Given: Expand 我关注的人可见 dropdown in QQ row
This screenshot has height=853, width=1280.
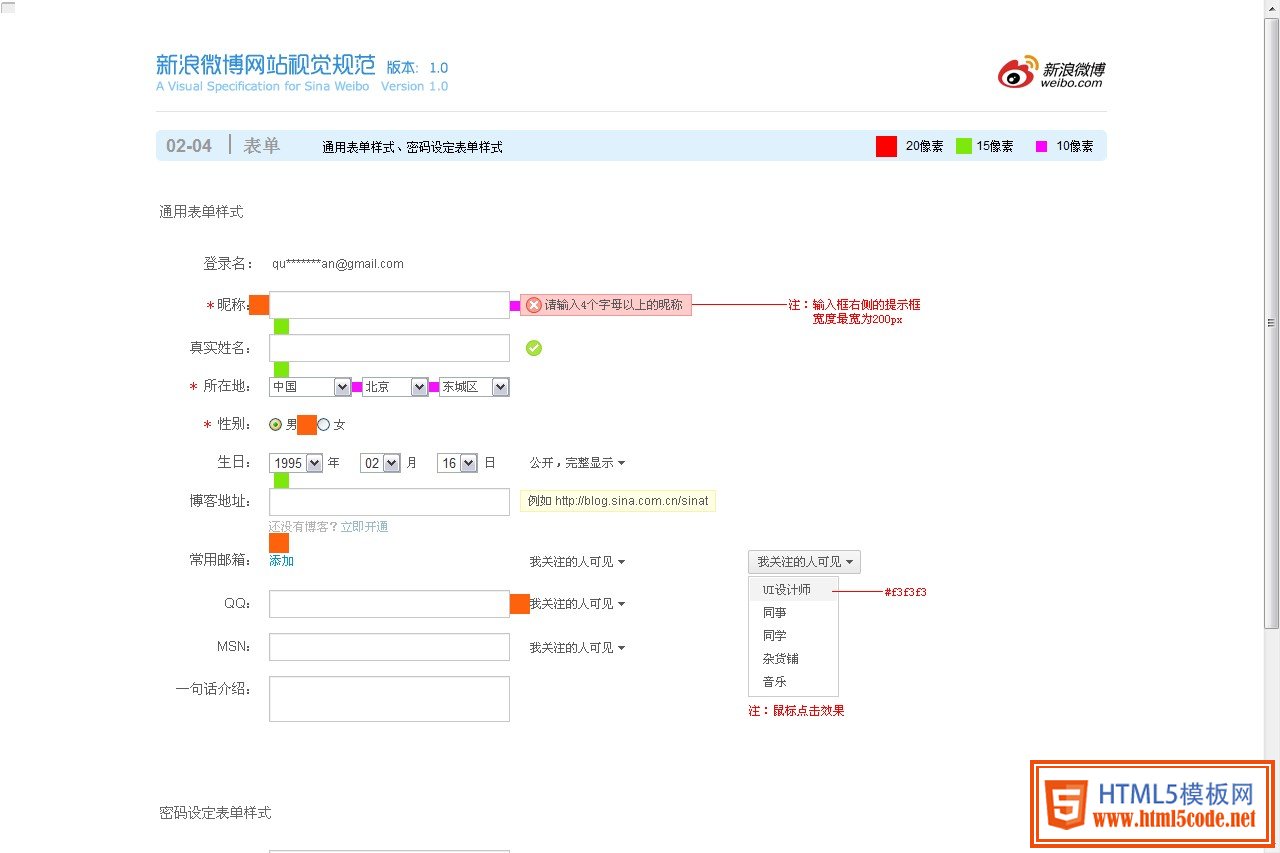Looking at the screenshot, I should [577, 604].
